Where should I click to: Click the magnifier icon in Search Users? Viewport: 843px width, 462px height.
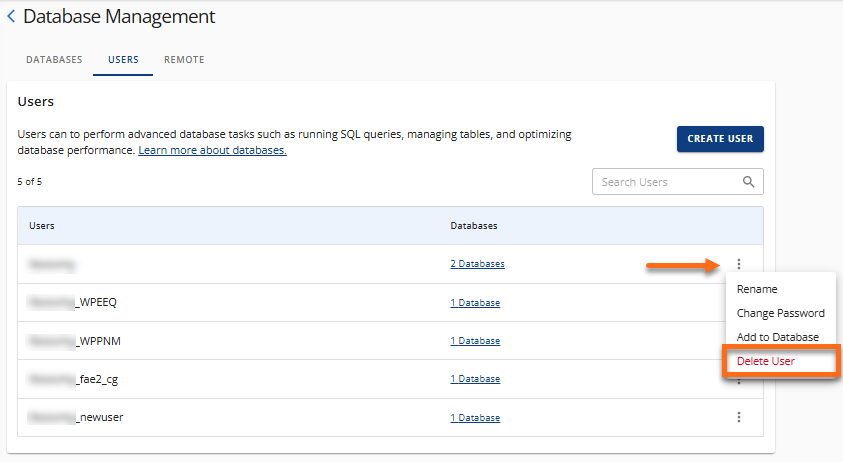(748, 182)
